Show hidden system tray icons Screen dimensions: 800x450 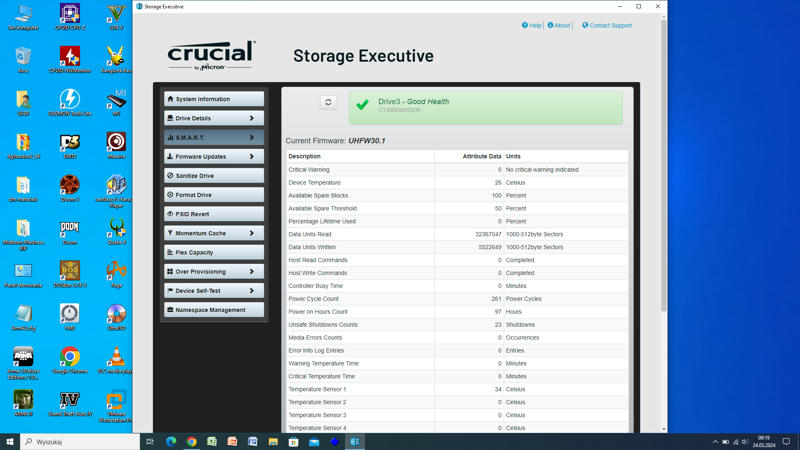[715, 442]
